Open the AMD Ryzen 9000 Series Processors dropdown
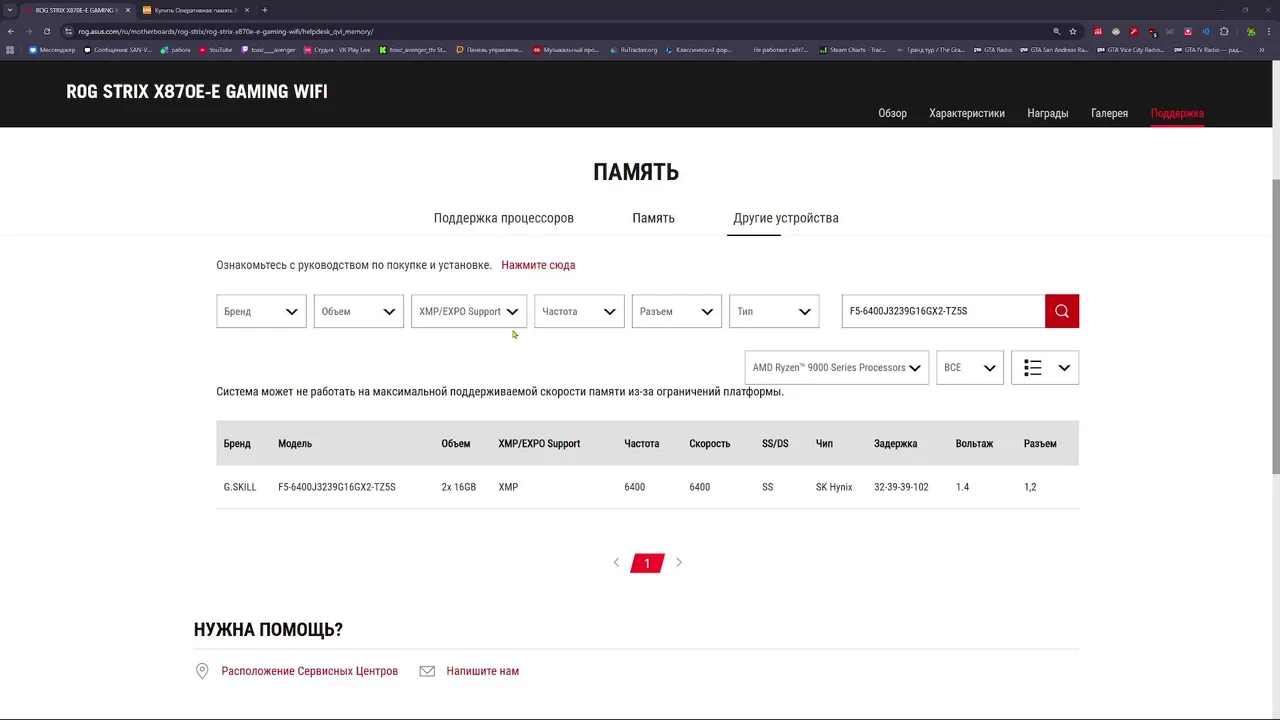 tap(837, 368)
